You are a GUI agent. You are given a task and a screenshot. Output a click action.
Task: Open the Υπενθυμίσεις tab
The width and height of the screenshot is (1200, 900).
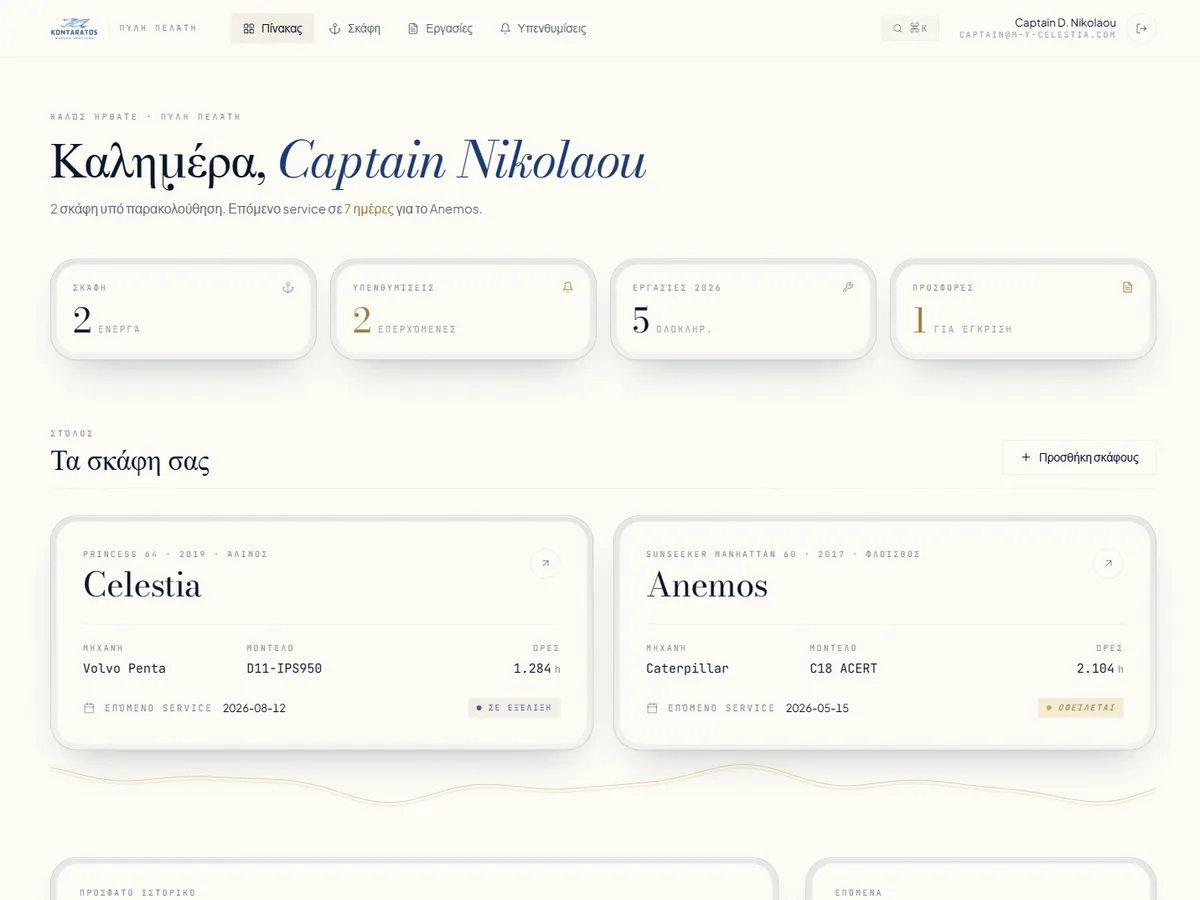coord(543,28)
